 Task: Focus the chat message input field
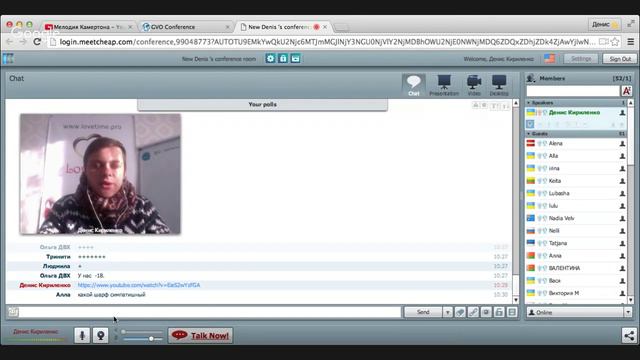coord(210,312)
